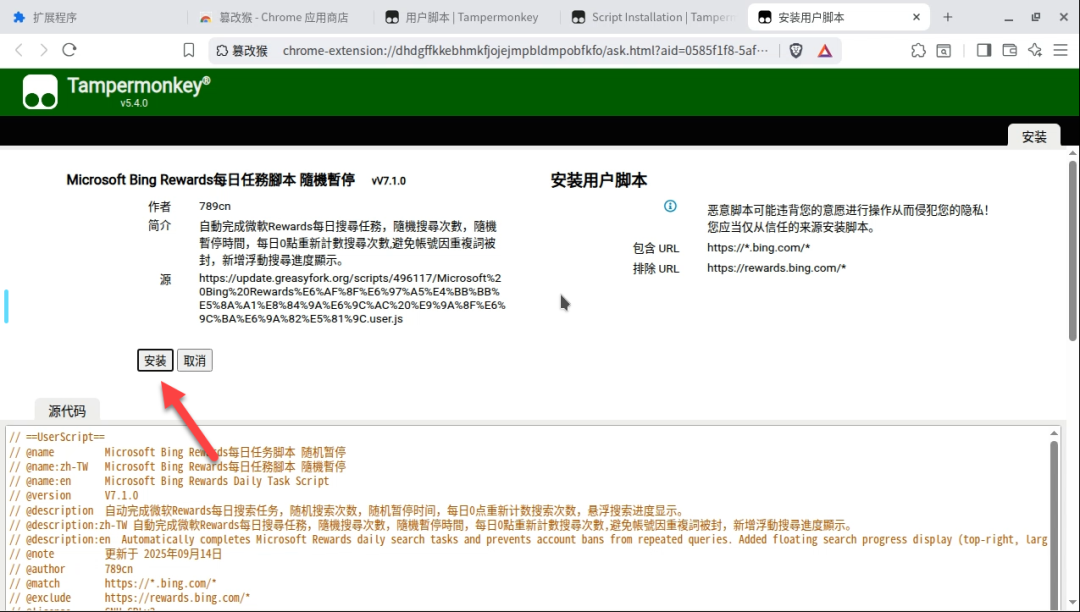Click the @version V7.1.0 source line
The width and height of the screenshot is (1080, 612).
74,496
